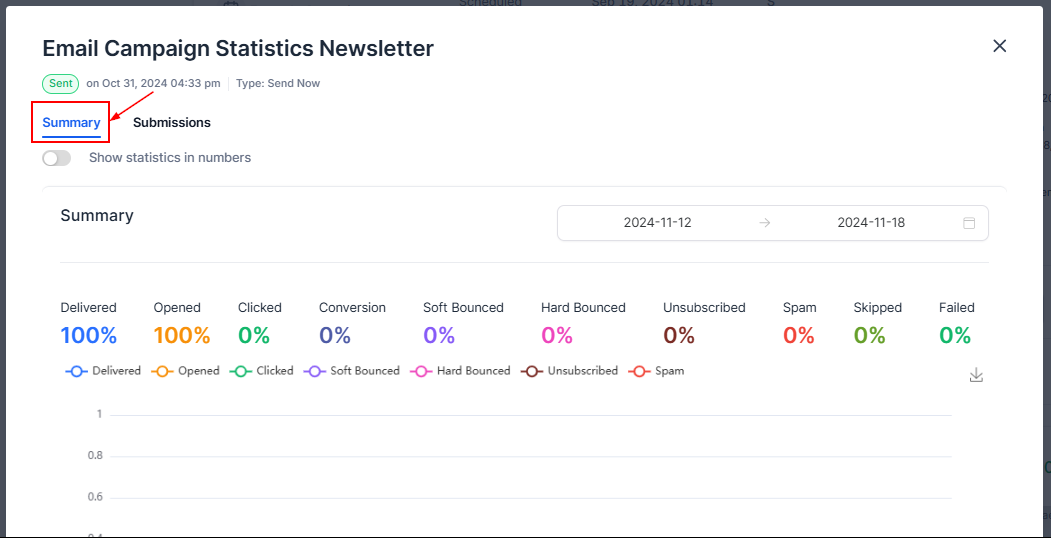Switch to the Summary tab
This screenshot has width=1051, height=538.
71,123
